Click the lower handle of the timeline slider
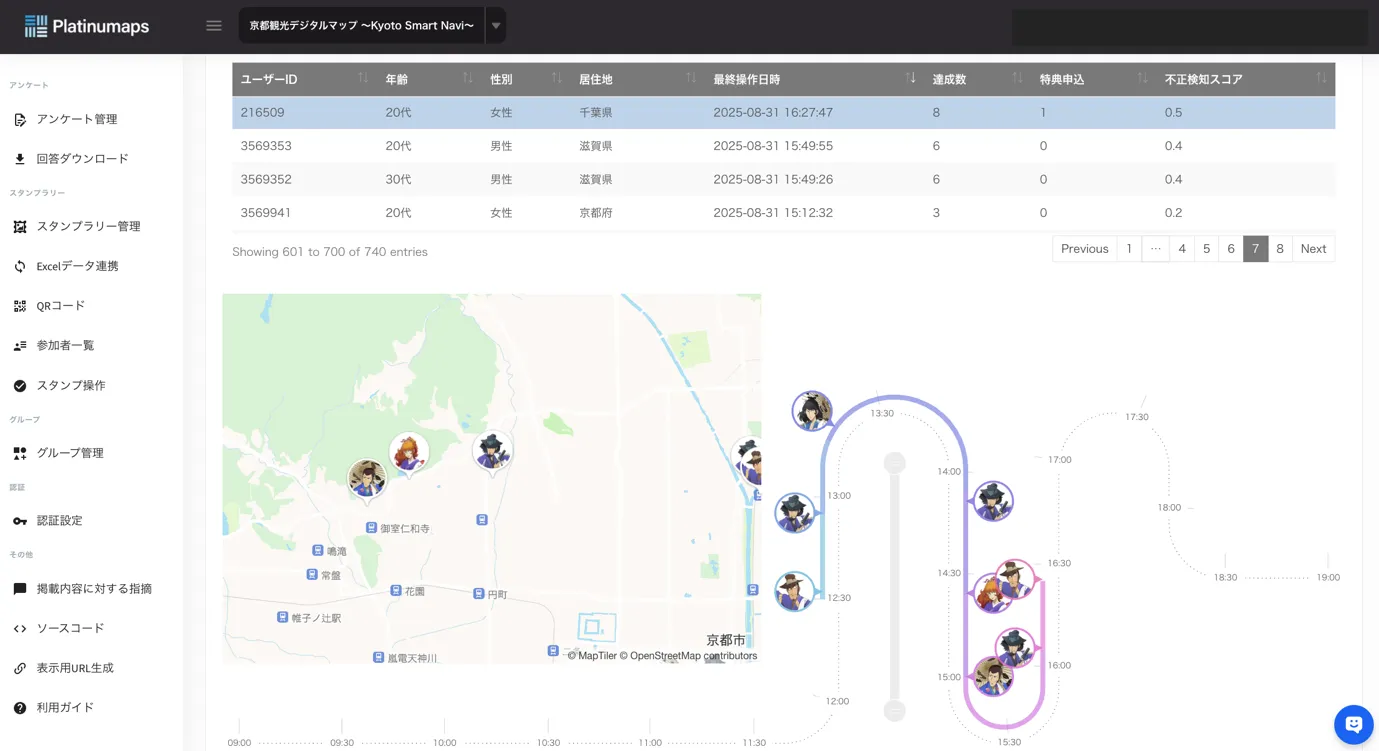This screenshot has height=751, width=1379. point(894,711)
